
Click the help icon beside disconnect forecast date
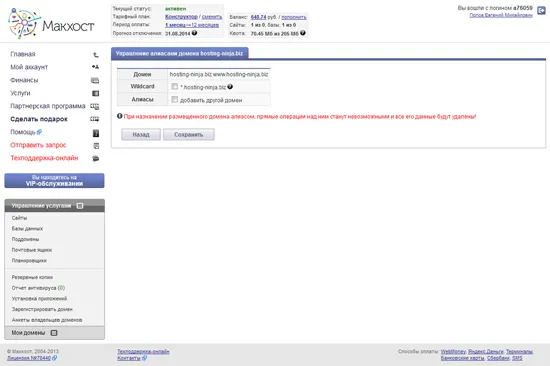coord(194,33)
